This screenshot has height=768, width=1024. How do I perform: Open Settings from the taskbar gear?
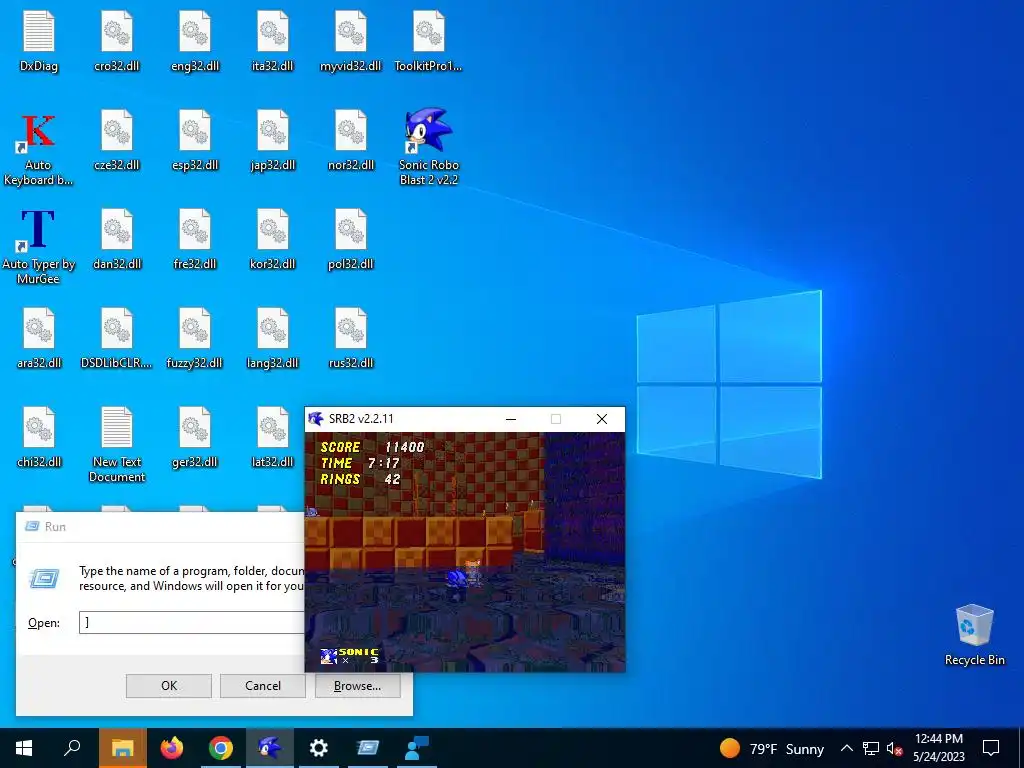click(x=319, y=748)
